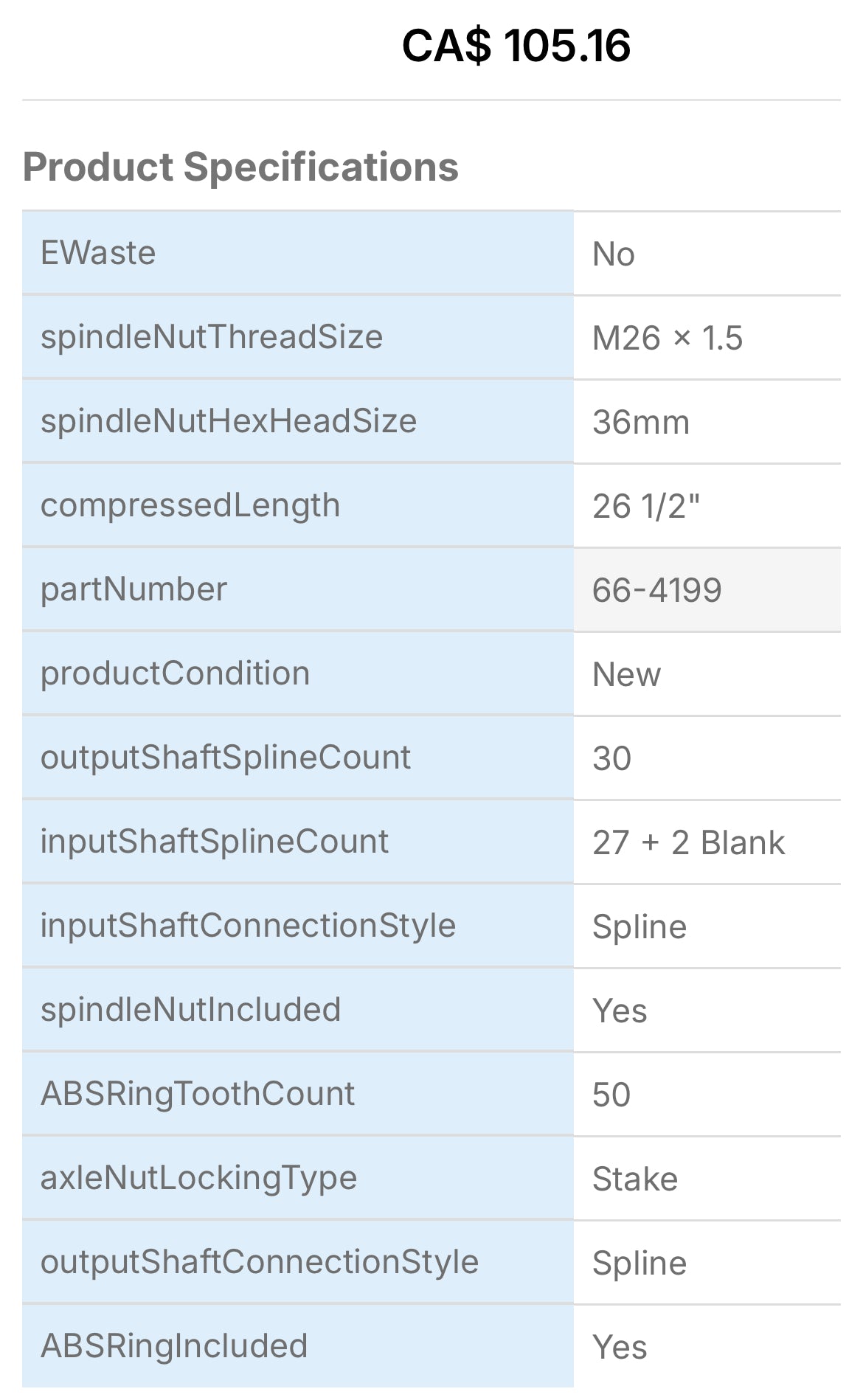Click the spindleNutIncluded label
The height and width of the screenshot is (1400, 863).
coord(190,1010)
